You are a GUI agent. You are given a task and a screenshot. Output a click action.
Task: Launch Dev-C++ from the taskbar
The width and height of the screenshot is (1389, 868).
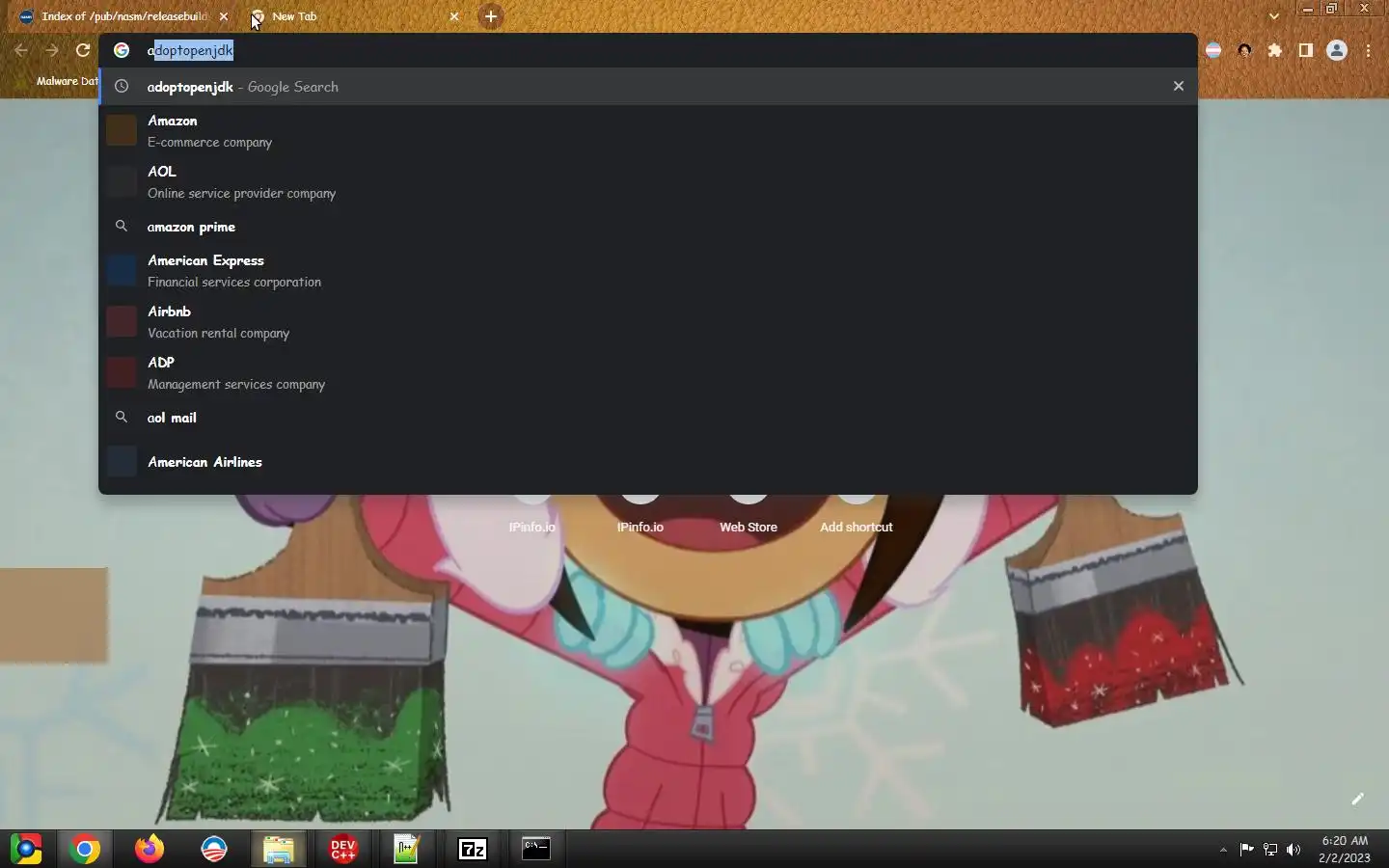pos(343,849)
